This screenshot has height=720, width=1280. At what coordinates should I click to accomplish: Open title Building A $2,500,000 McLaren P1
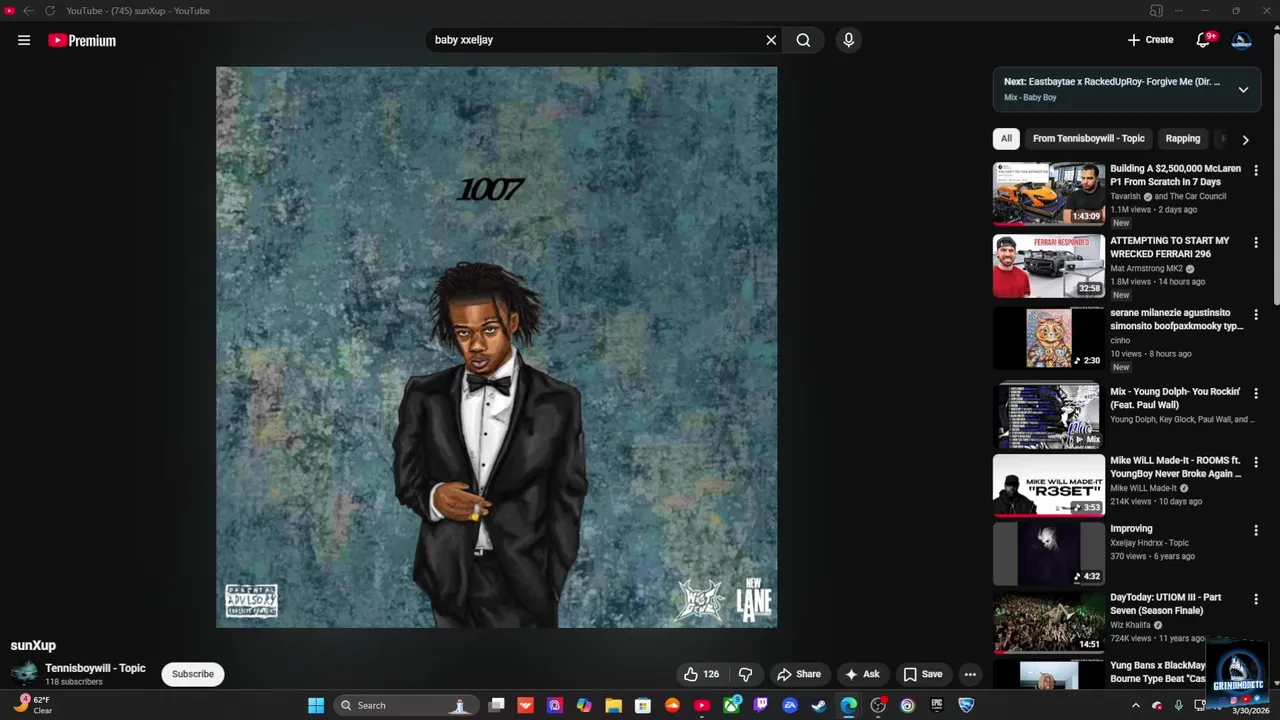pyautogui.click(x=1175, y=175)
